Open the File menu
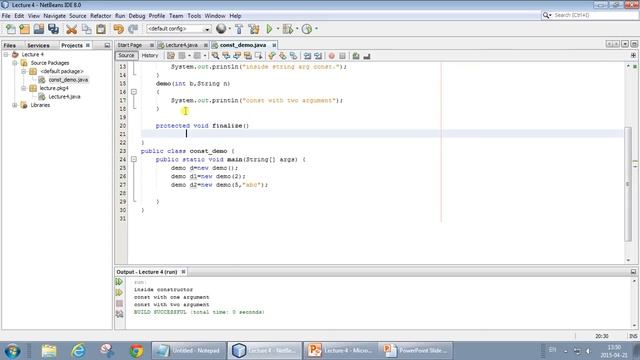640x360 pixels. click(x=6, y=16)
